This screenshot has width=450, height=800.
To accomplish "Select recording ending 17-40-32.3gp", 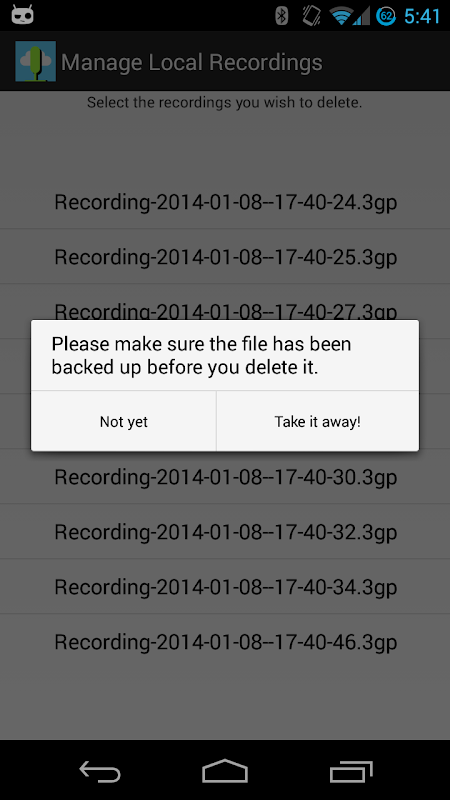I will pos(225,532).
